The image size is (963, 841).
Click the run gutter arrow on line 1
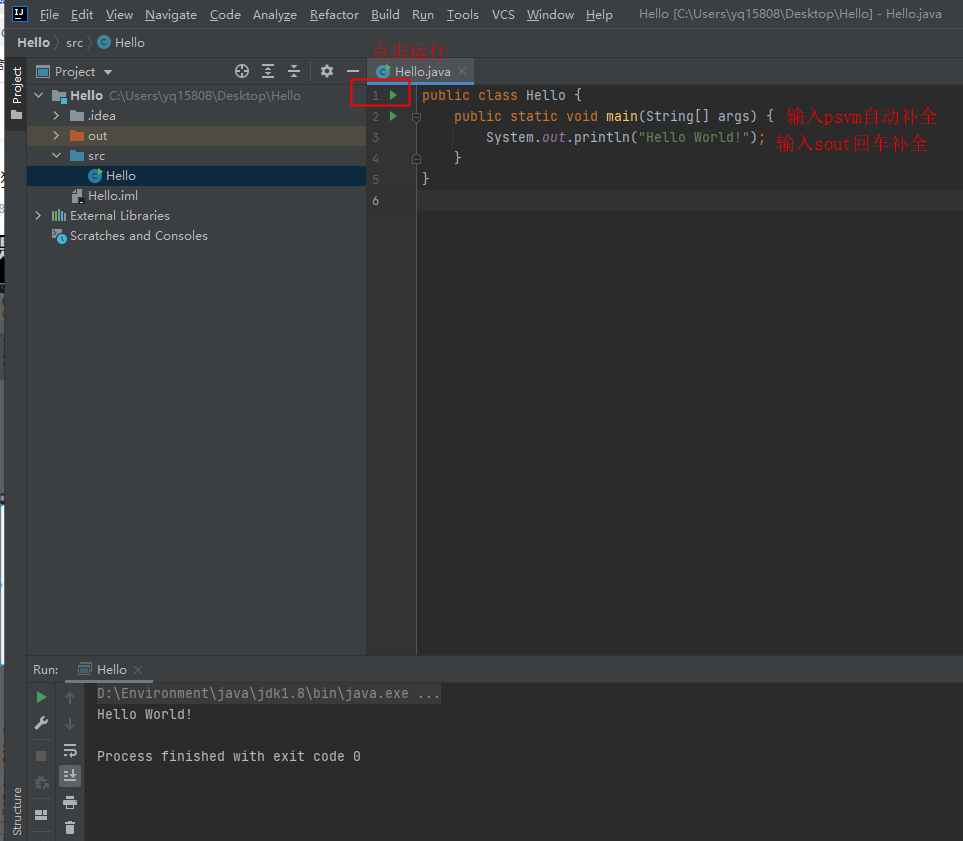[393, 95]
